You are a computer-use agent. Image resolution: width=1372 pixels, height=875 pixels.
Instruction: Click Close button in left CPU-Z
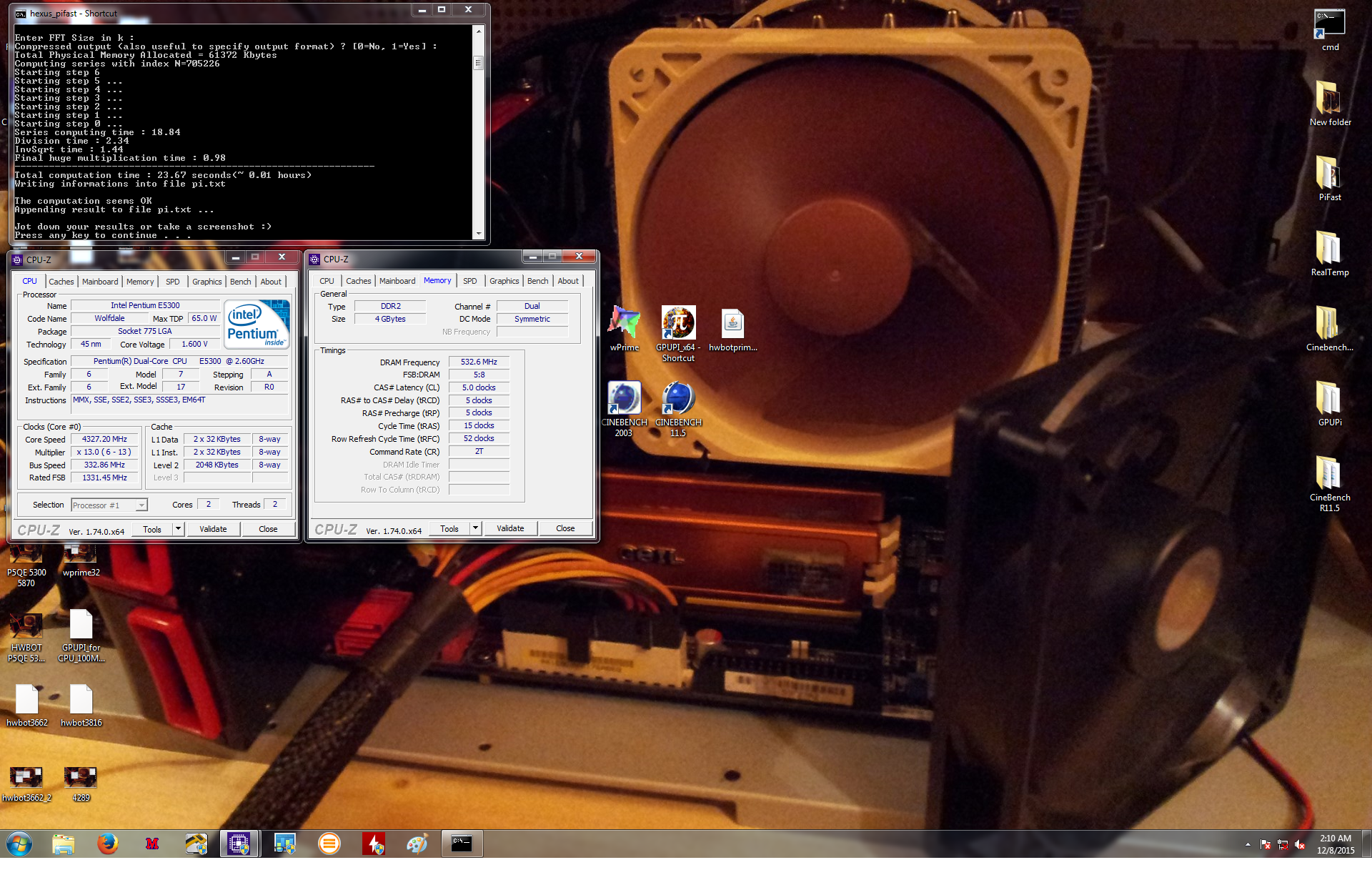click(268, 529)
